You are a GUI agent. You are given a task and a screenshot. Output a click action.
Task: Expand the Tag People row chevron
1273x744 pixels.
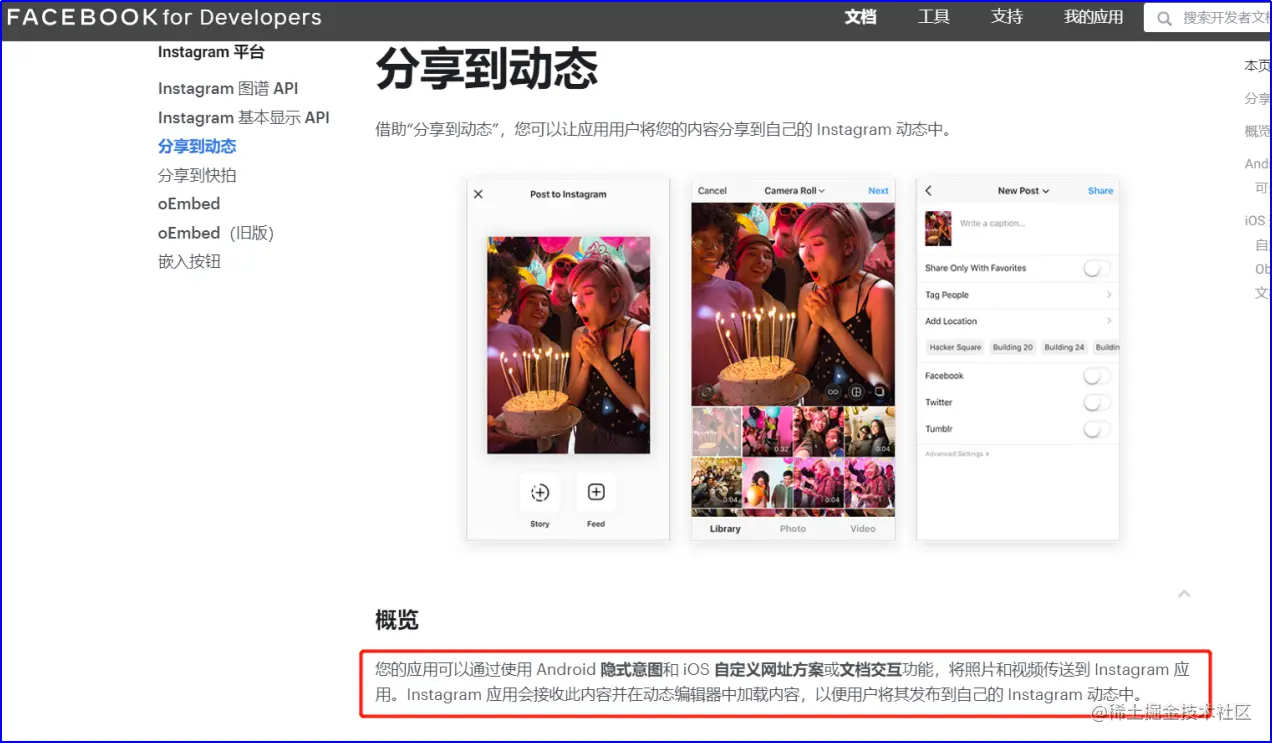(x=1109, y=295)
